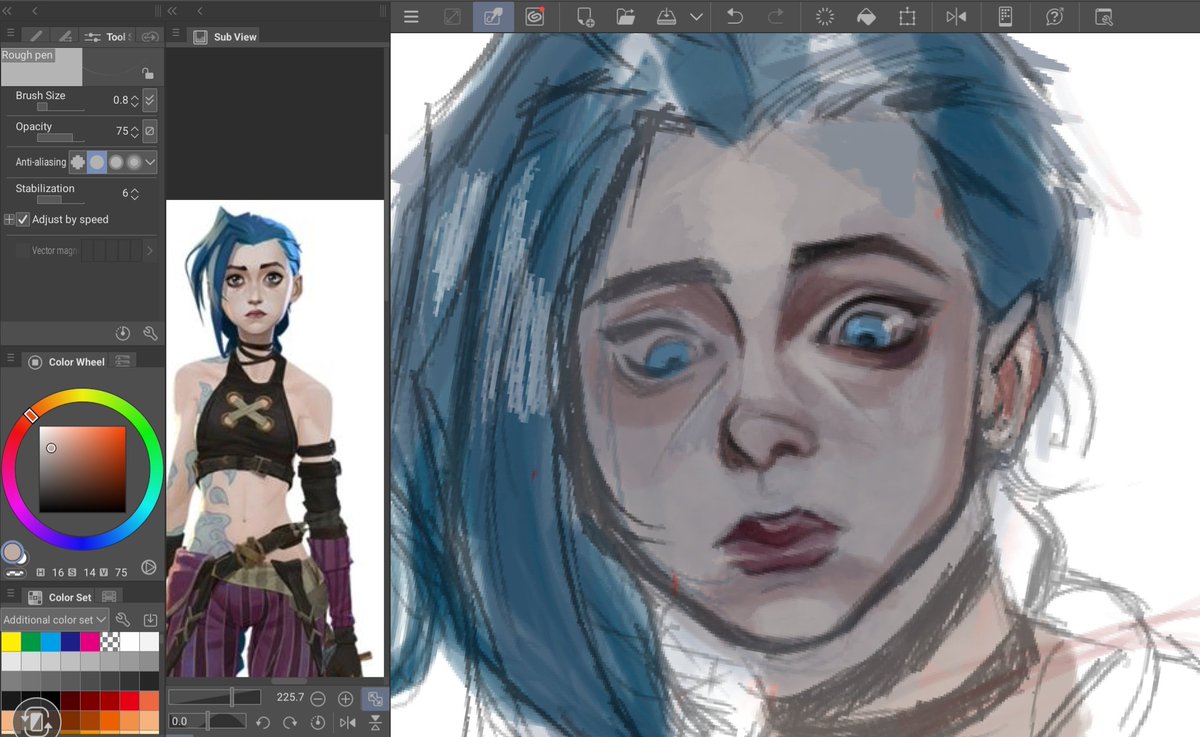Expand the save options dropdown arrow
The height and width of the screenshot is (737, 1200).
point(697,17)
